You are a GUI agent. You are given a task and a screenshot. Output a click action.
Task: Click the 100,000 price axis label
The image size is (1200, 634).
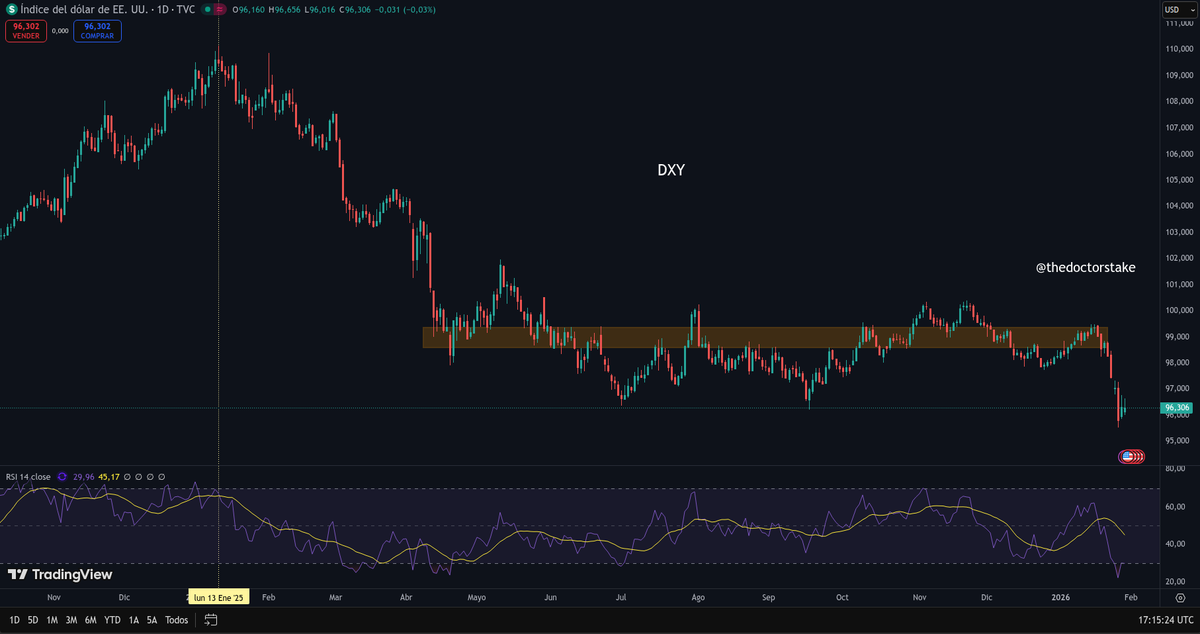(1179, 310)
